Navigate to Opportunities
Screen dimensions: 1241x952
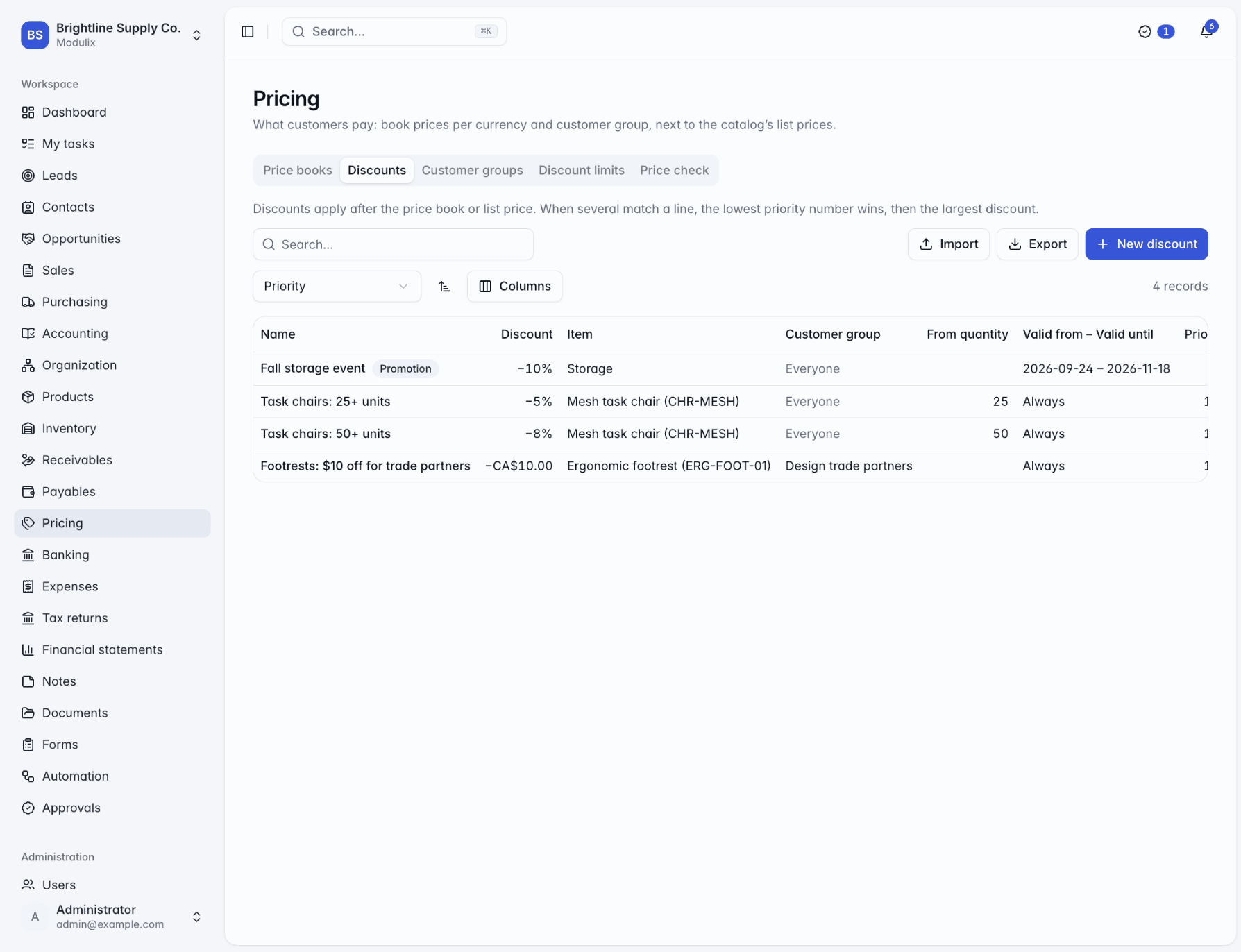pyautogui.click(x=112, y=239)
